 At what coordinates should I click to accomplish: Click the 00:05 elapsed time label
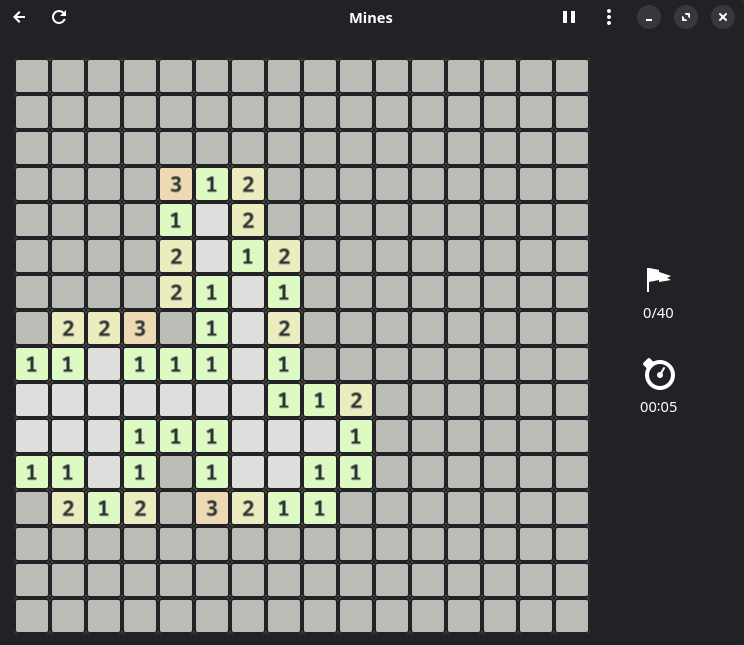pos(658,407)
